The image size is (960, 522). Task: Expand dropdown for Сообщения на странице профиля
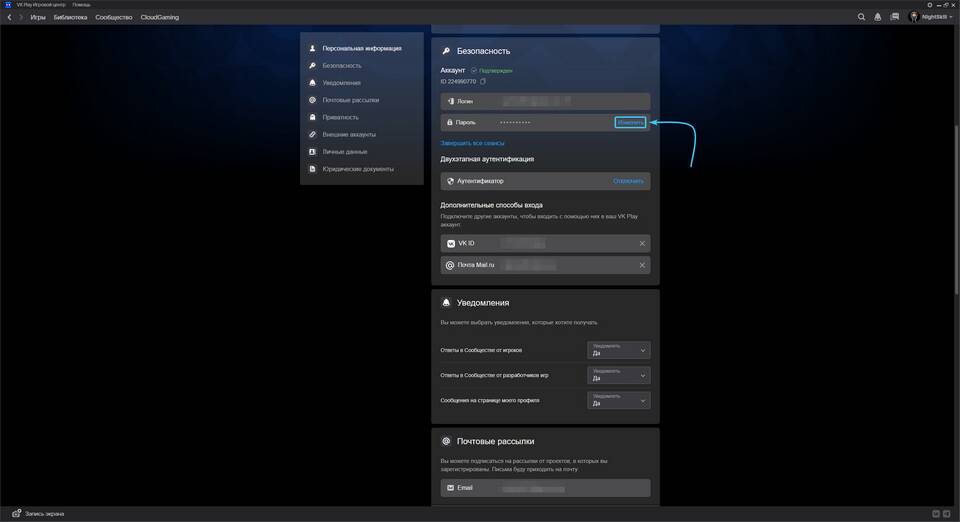[618, 400]
